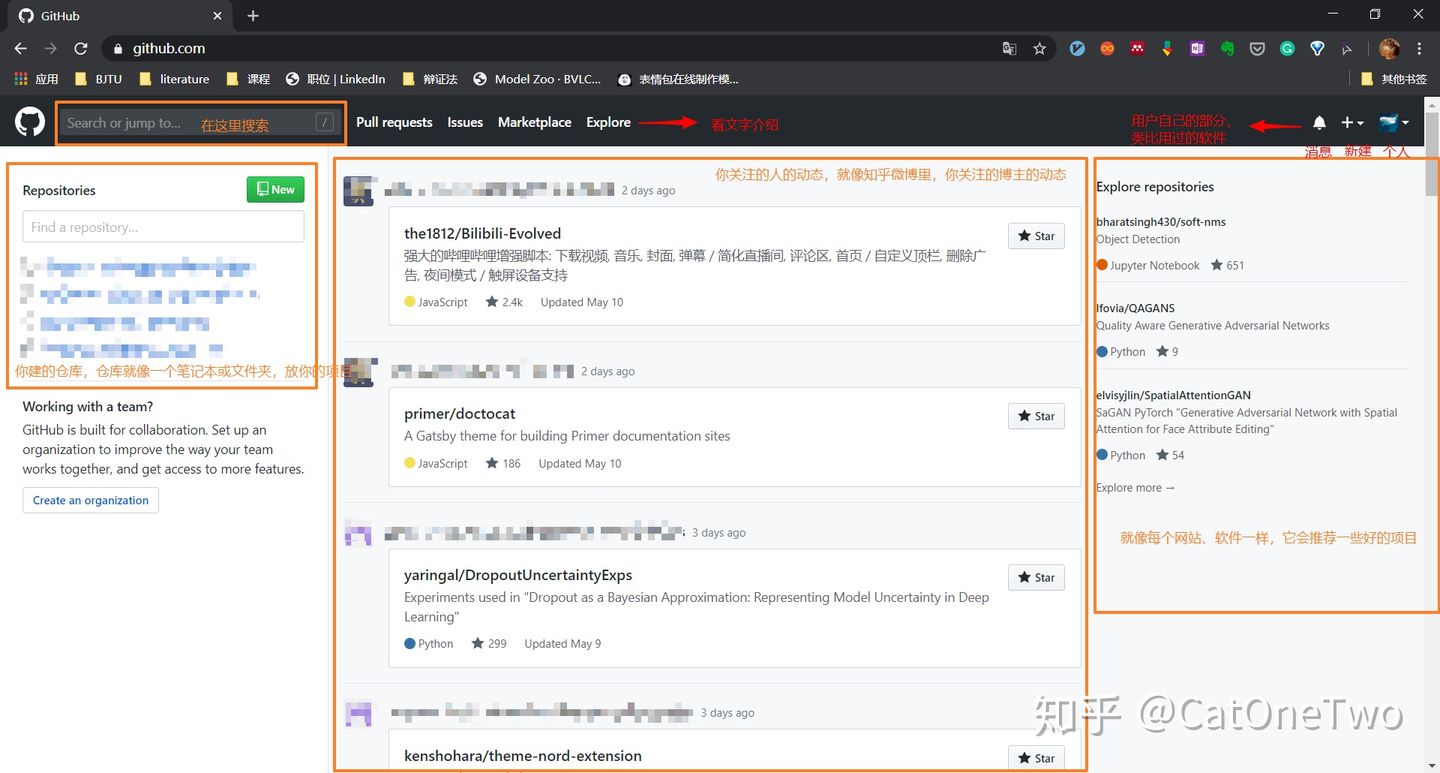The image size is (1440, 773).
Task: Reload the page with refresh icon
Action: pyautogui.click(x=81, y=48)
